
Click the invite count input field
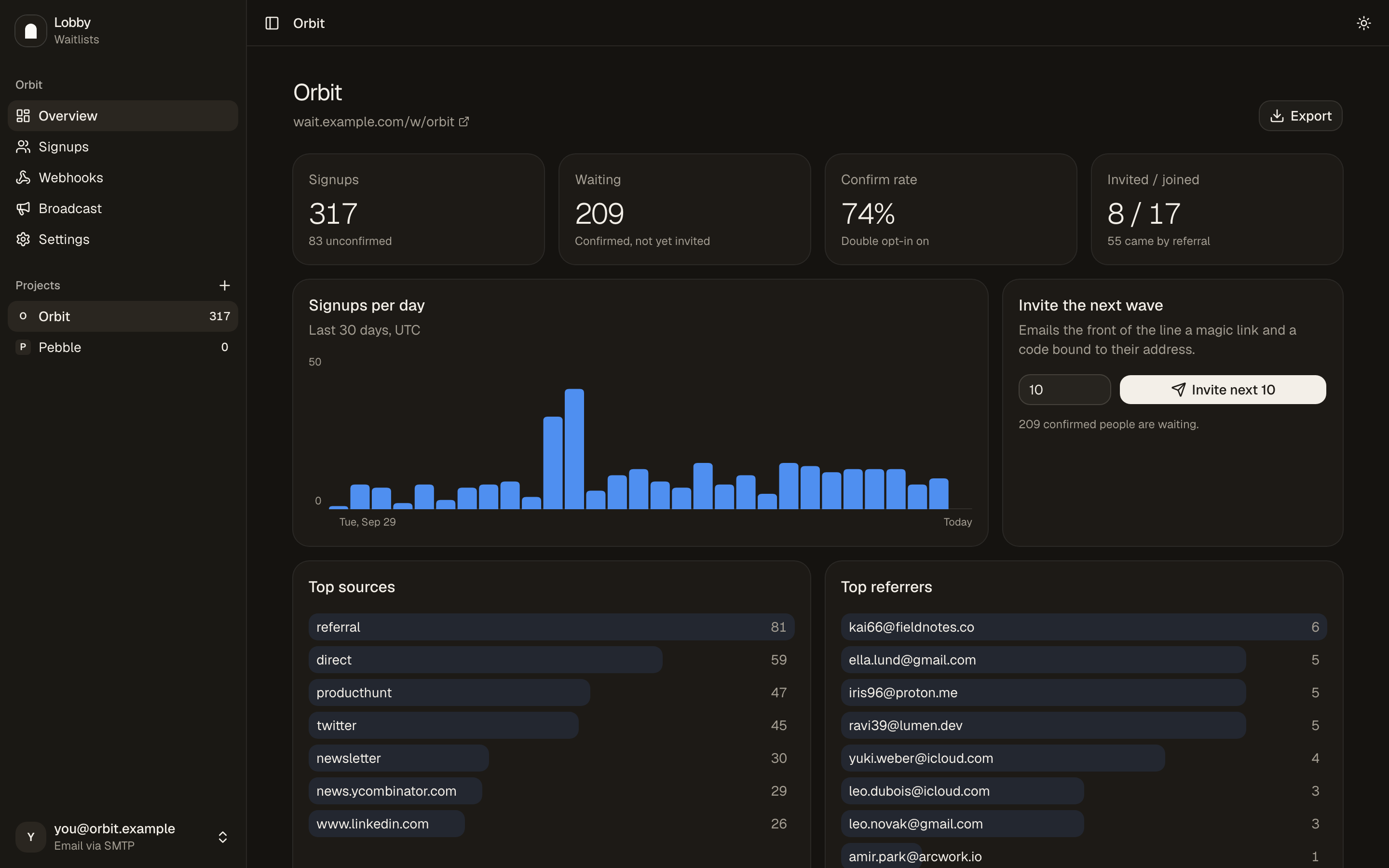[1064, 390]
